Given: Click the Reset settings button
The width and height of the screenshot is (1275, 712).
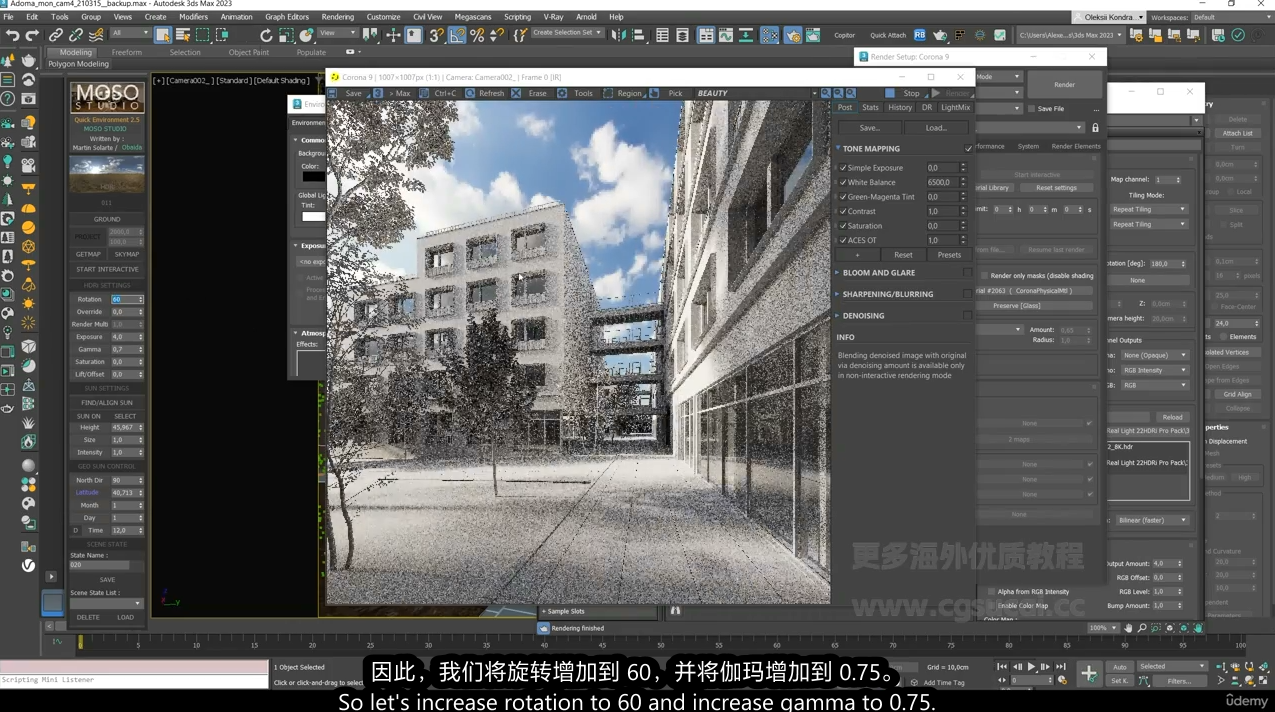Looking at the screenshot, I should click(1056, 188).
